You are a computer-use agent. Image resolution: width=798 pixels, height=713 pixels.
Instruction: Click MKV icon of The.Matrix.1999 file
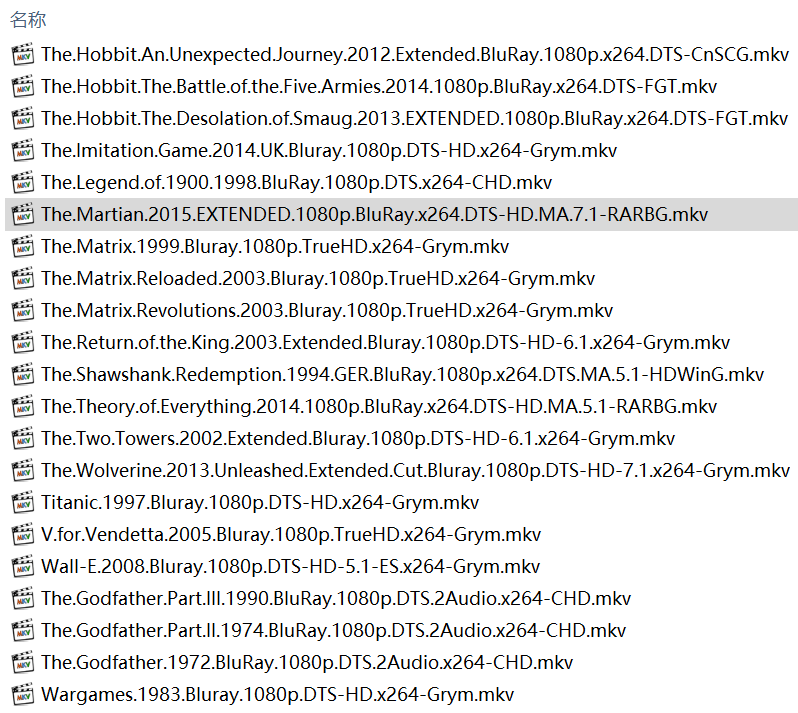tap(23, 247)
